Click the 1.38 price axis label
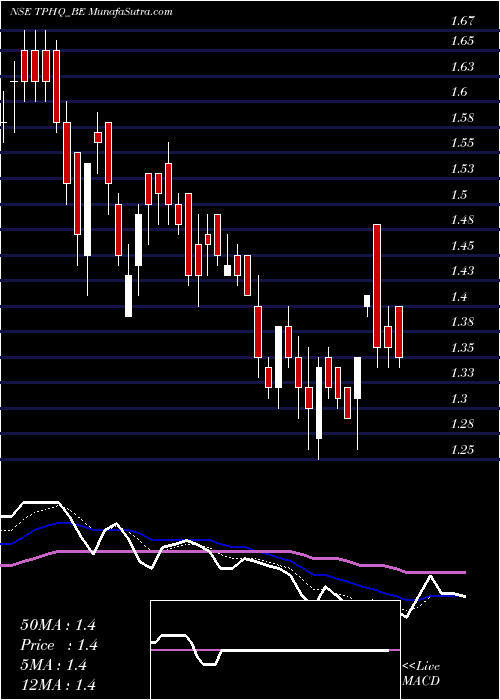Viewport: 500px width, 700px height. tap(462, 321)
